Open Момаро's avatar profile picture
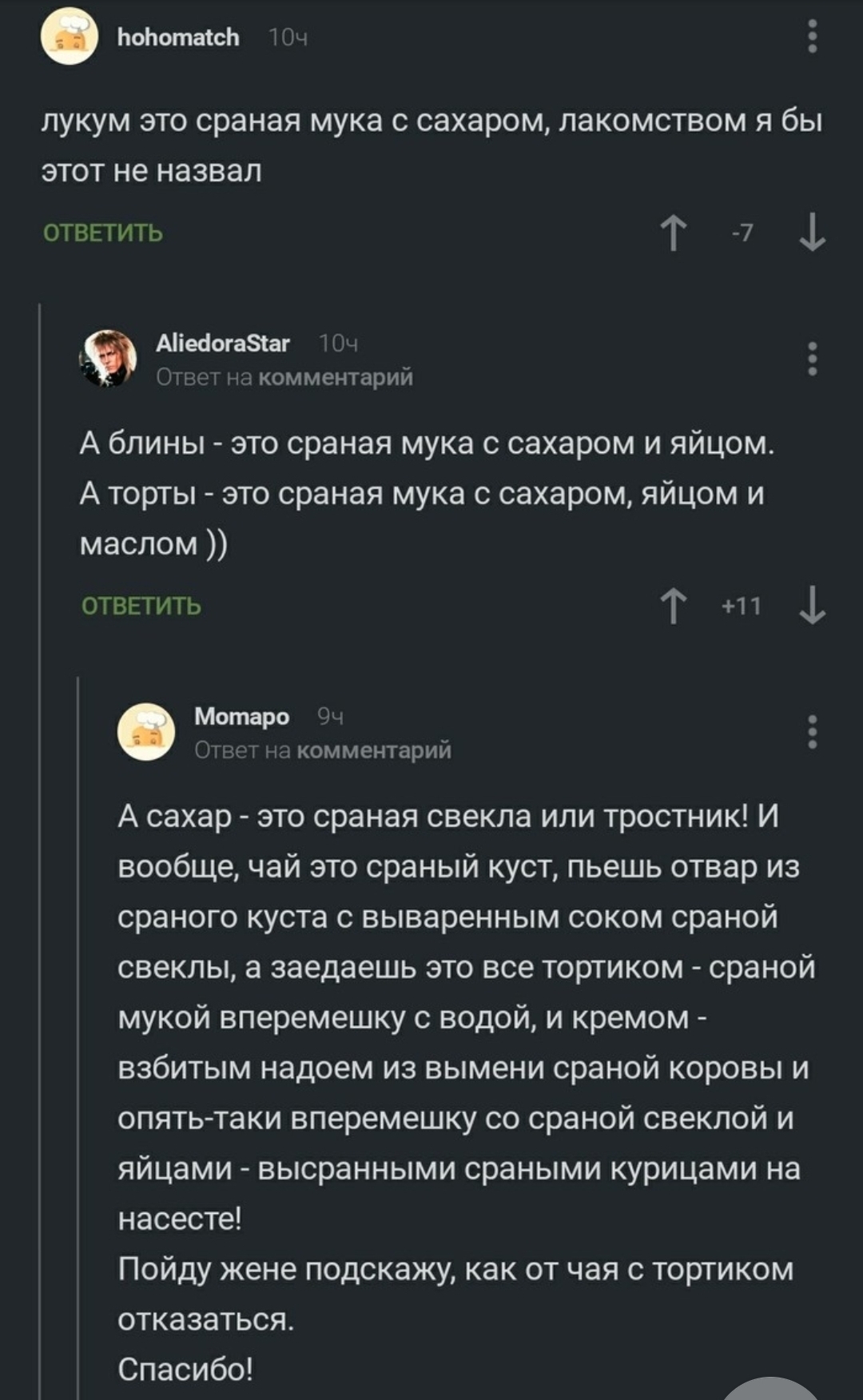Image resolution: width=863 pixels, height=1400 pixels. [x=146, y=731]
